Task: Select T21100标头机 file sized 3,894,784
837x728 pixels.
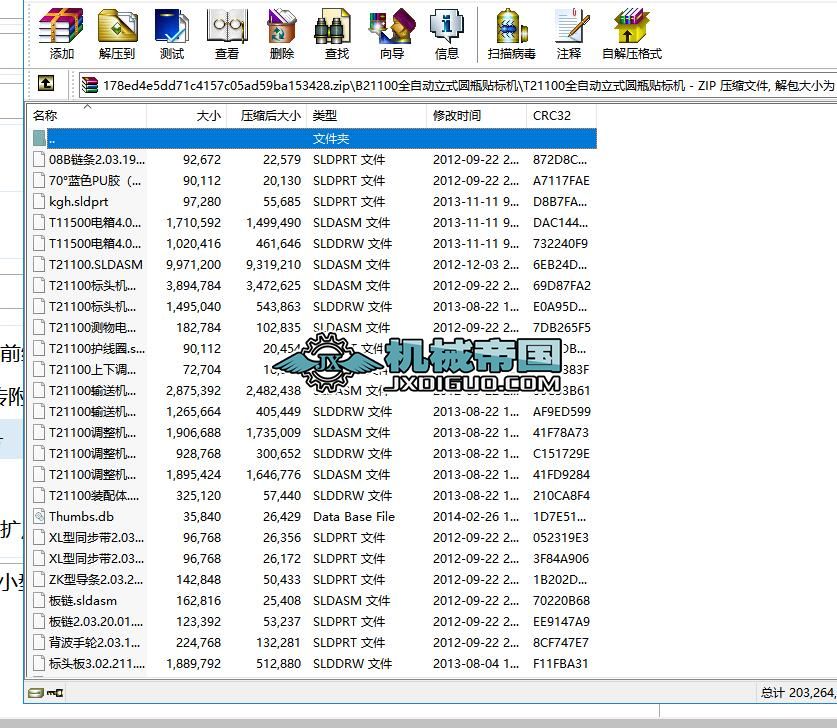Action: [x=314, y=286]
